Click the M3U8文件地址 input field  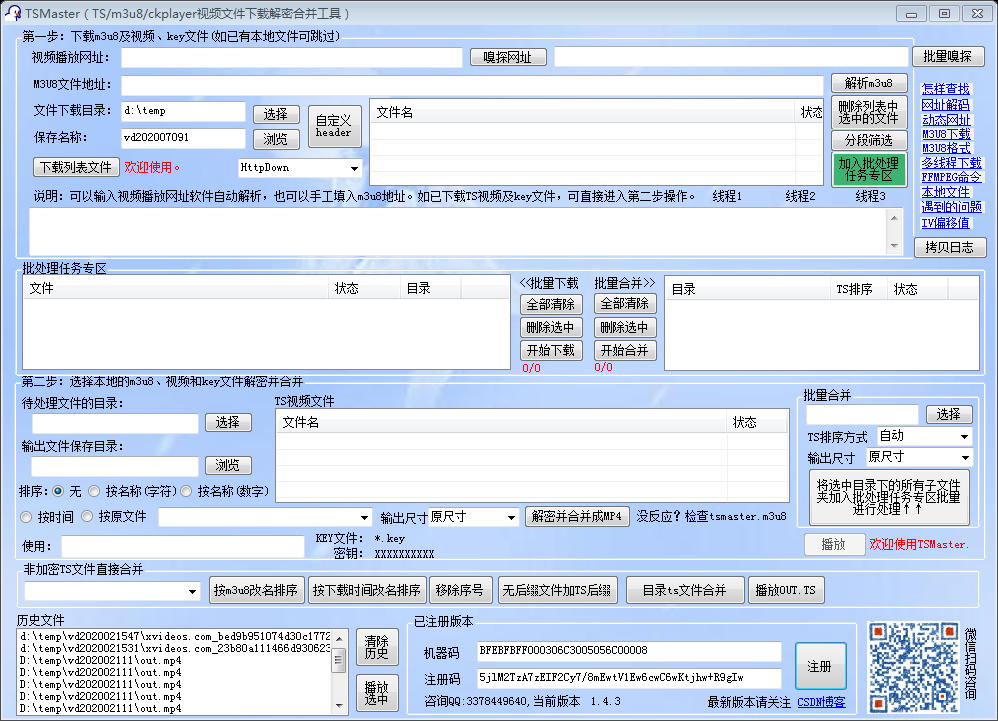pos(472,85)
